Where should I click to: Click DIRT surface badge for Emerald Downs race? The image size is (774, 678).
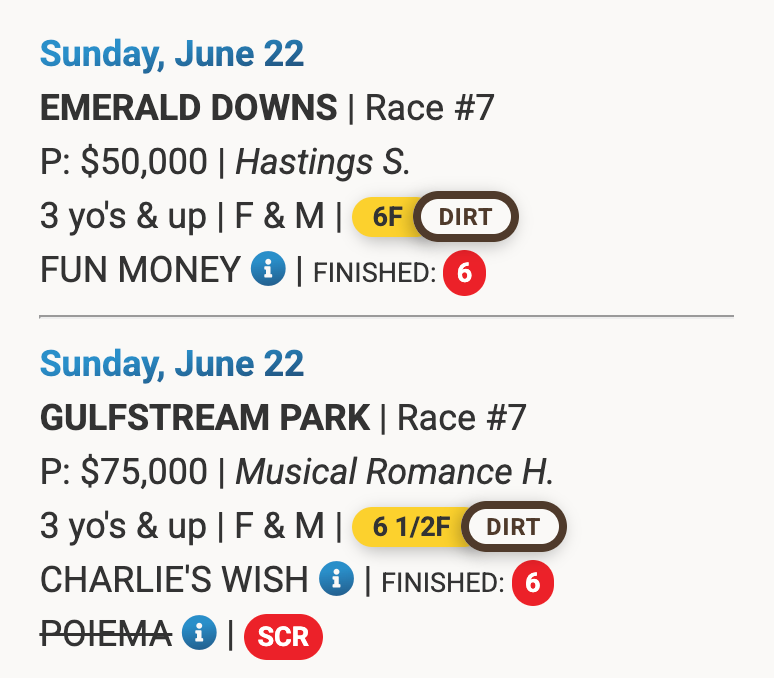[465, 217]
